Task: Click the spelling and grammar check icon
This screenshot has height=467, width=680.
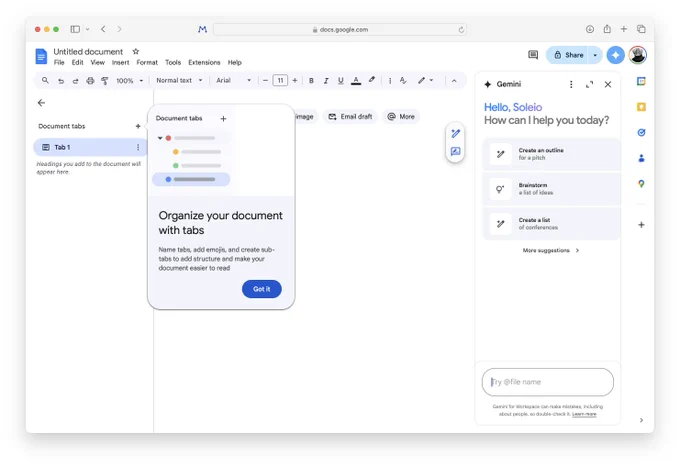Action: click(403, 80)
